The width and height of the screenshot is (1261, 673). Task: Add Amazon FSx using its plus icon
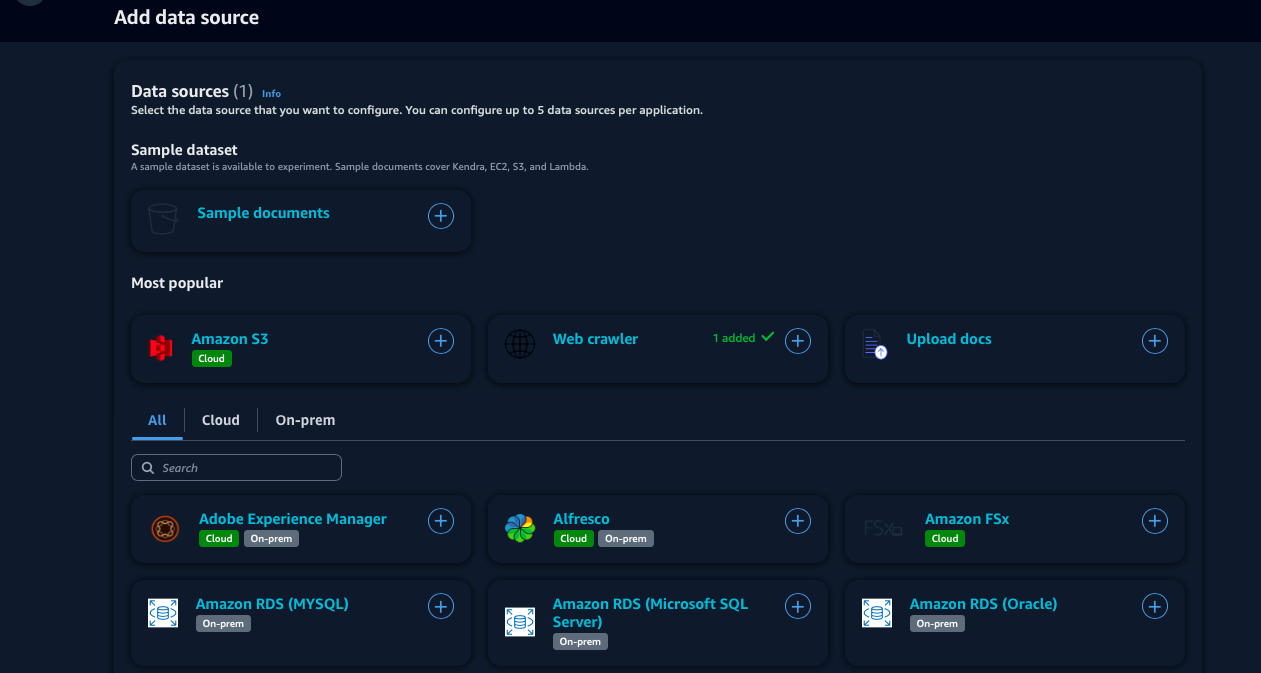click(x=1155, y=521)
